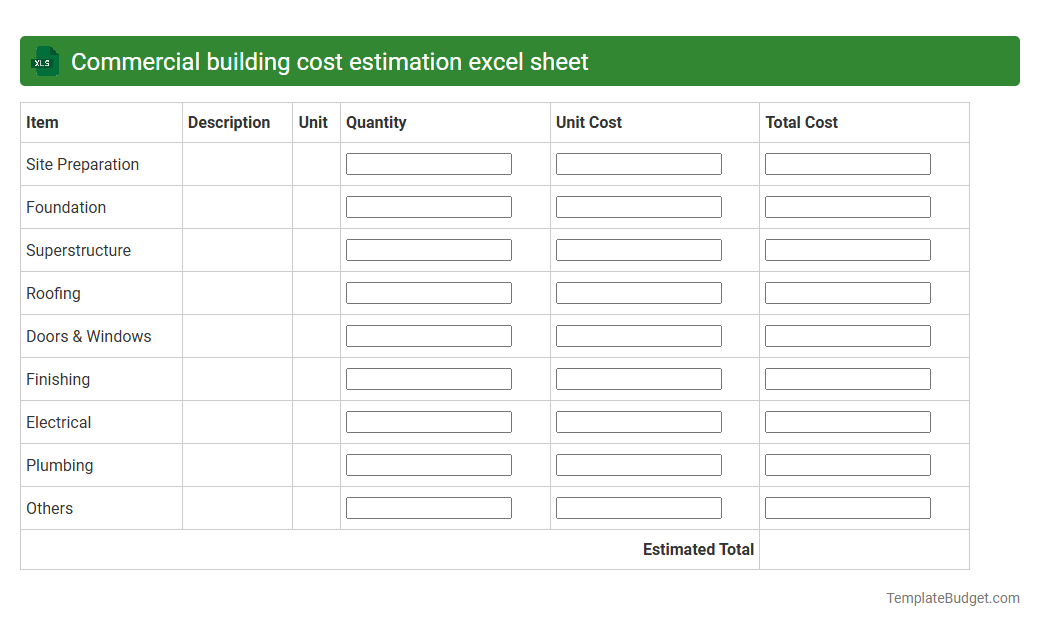Image resolution: width=1040 pixels, height=627 pixels.
Task: Click the Total Cost field for Finishing
Action: 847,378
